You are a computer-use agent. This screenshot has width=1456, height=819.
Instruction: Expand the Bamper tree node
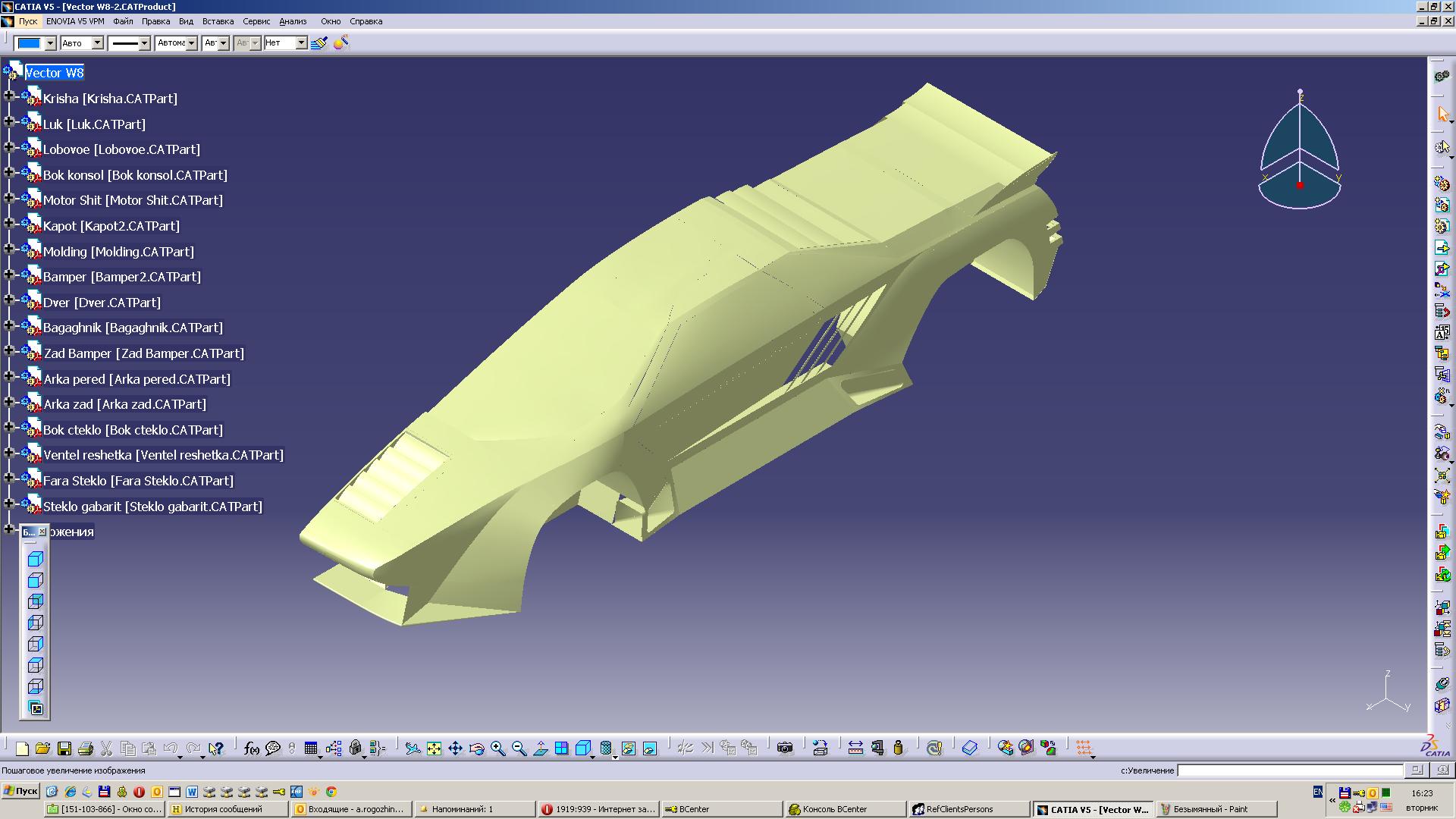click(9, 275)
